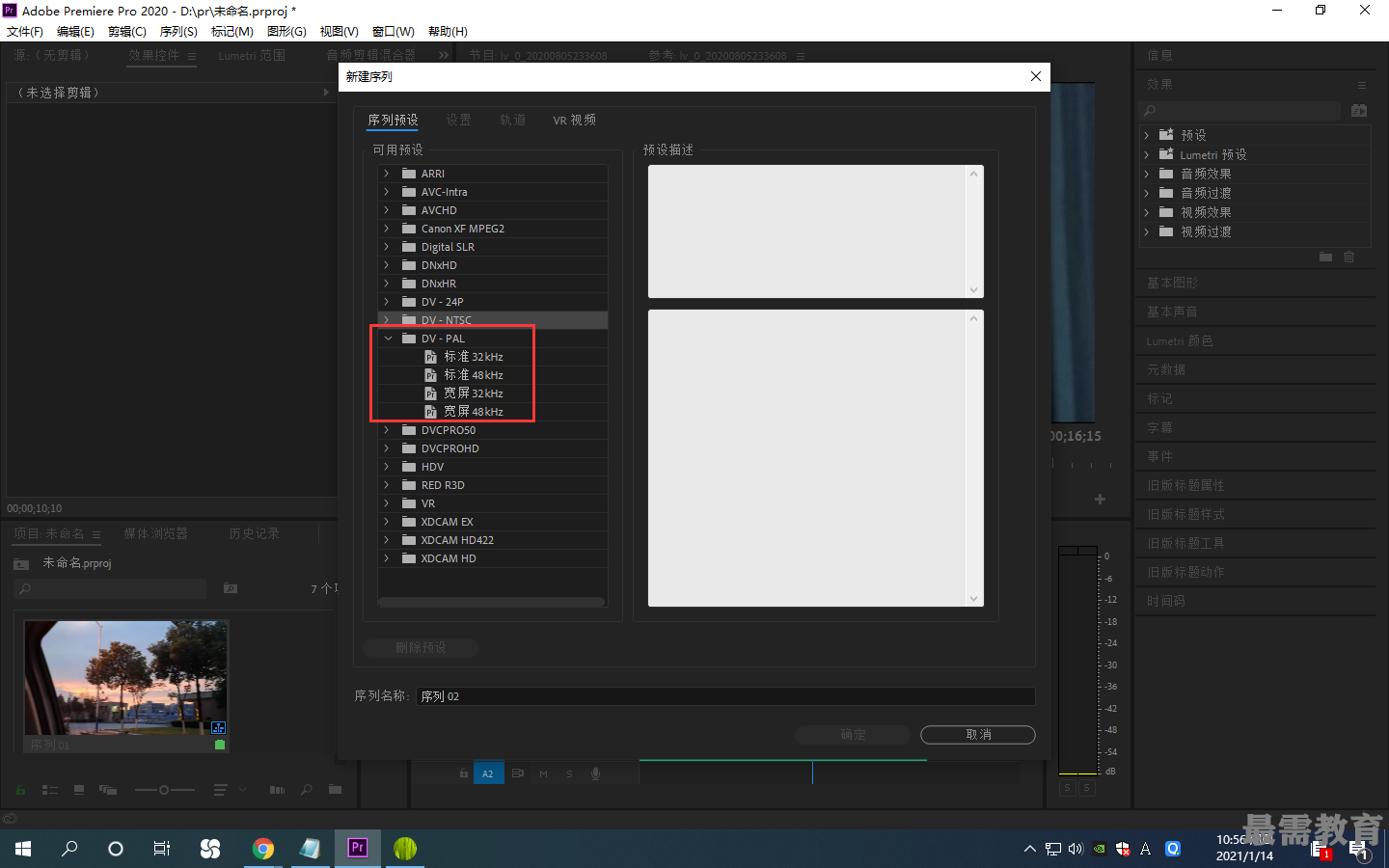The height and width of the screenshot is (868, 1389).
Task: Click the 确定 button
Action: (x=853, y=735)
